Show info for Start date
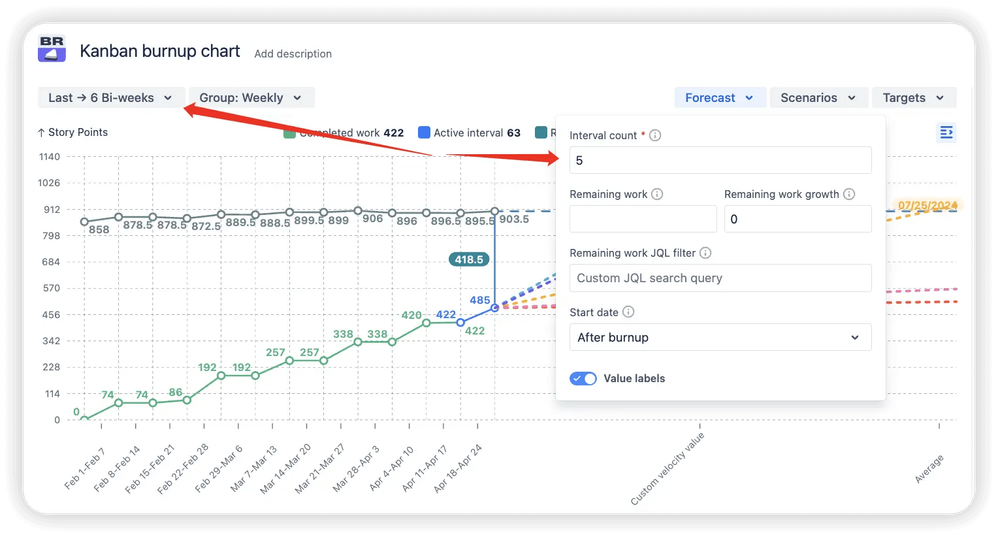Screen dimensions: 998x537 tap(628, 312)
